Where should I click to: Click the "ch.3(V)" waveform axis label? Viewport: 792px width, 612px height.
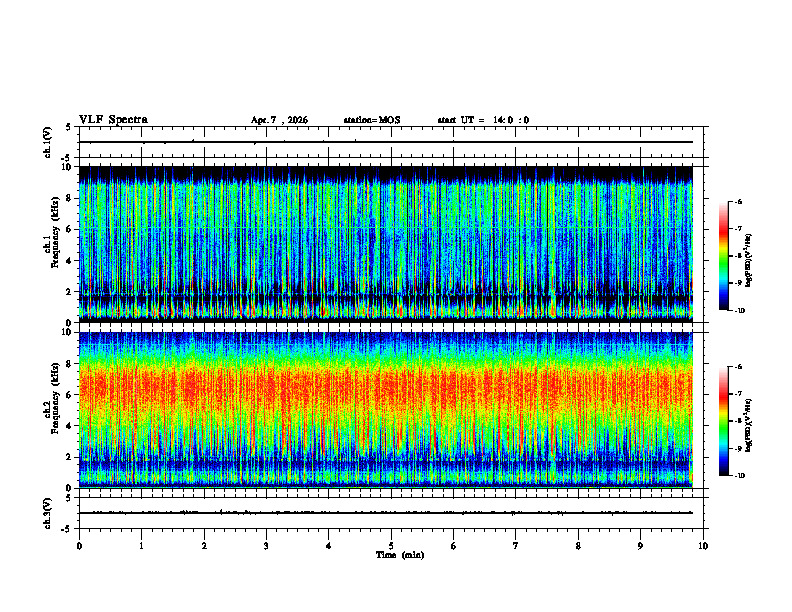[x=48, y=513]
